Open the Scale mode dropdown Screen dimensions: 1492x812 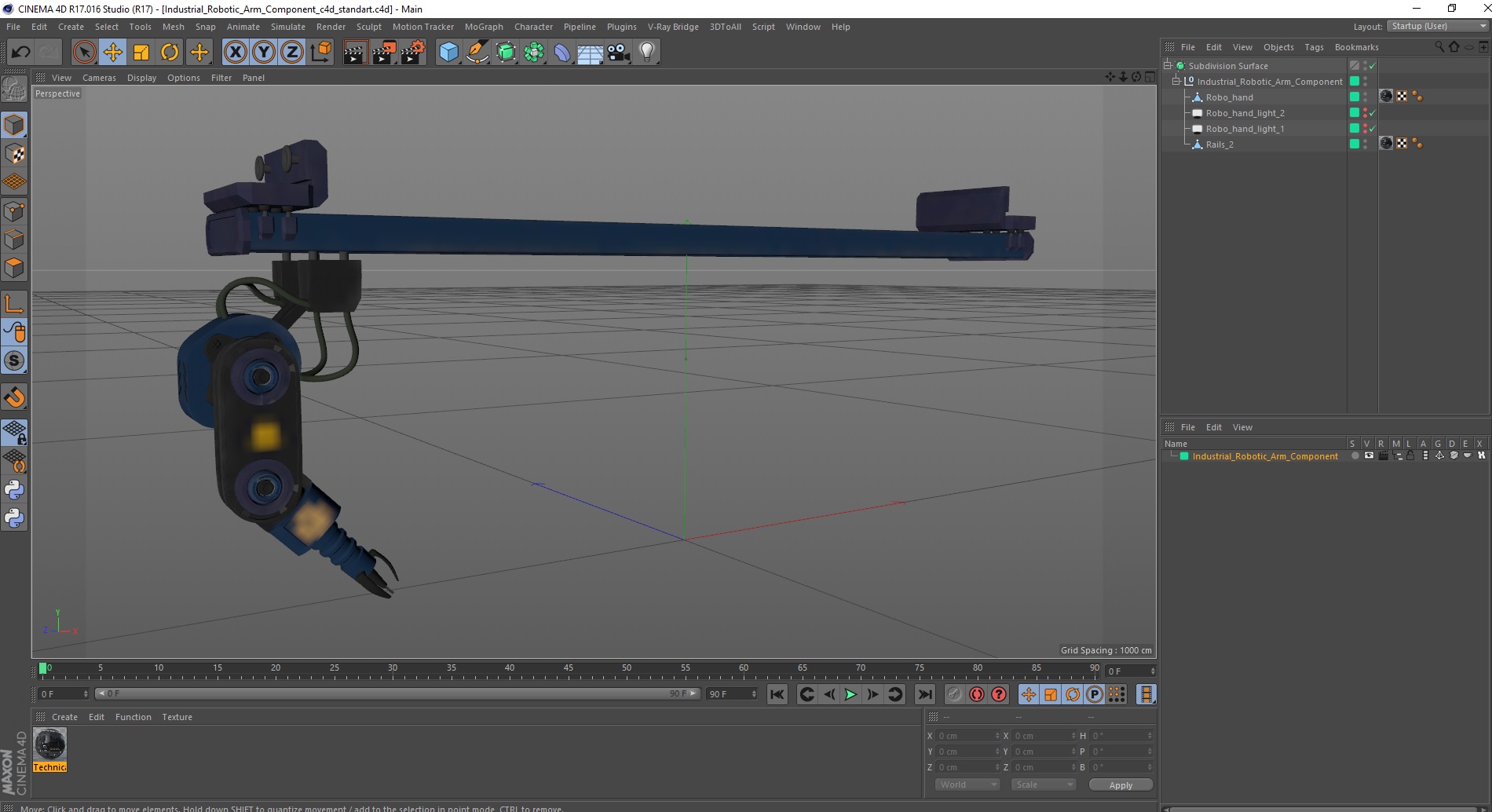tap(1043, 785)
